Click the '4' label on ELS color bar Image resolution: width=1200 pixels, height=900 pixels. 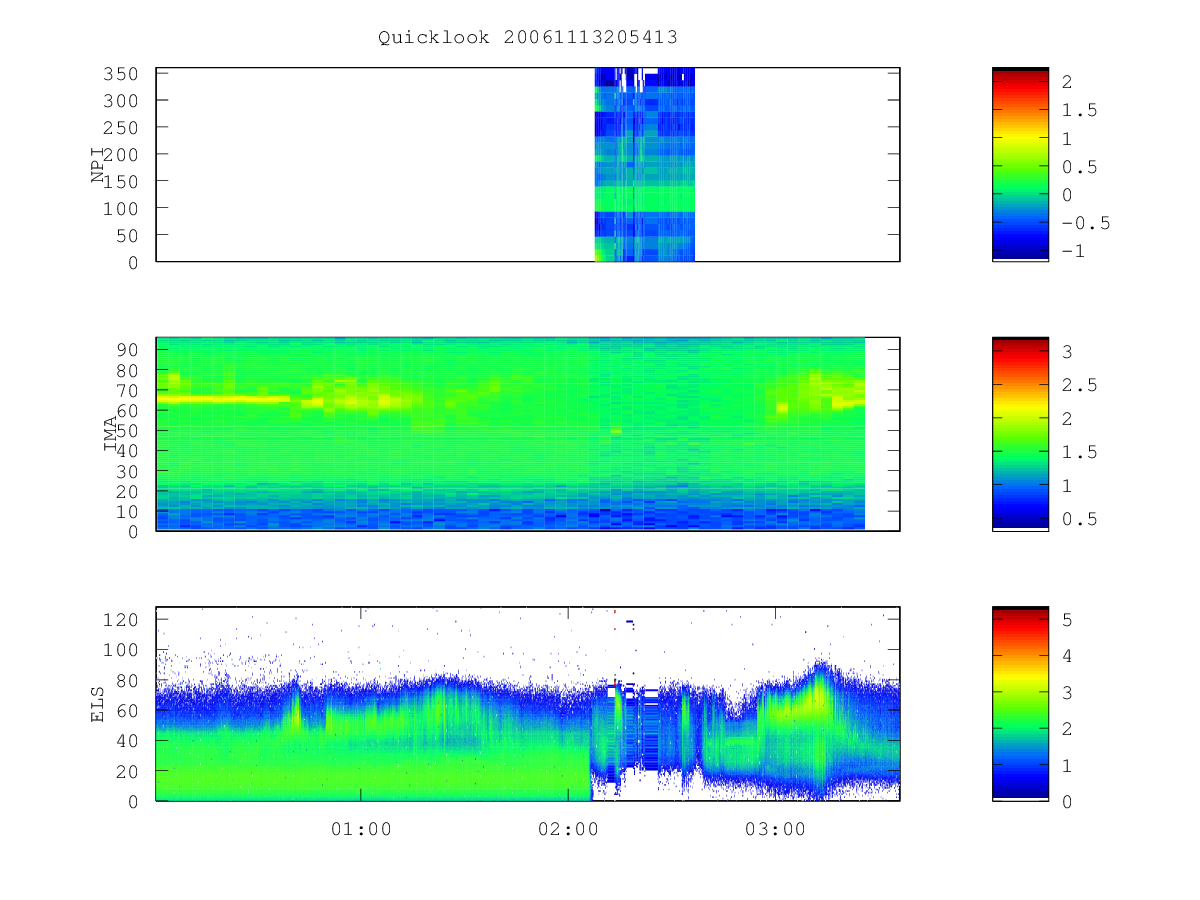pyautogui.click(x=1068, y=656)
